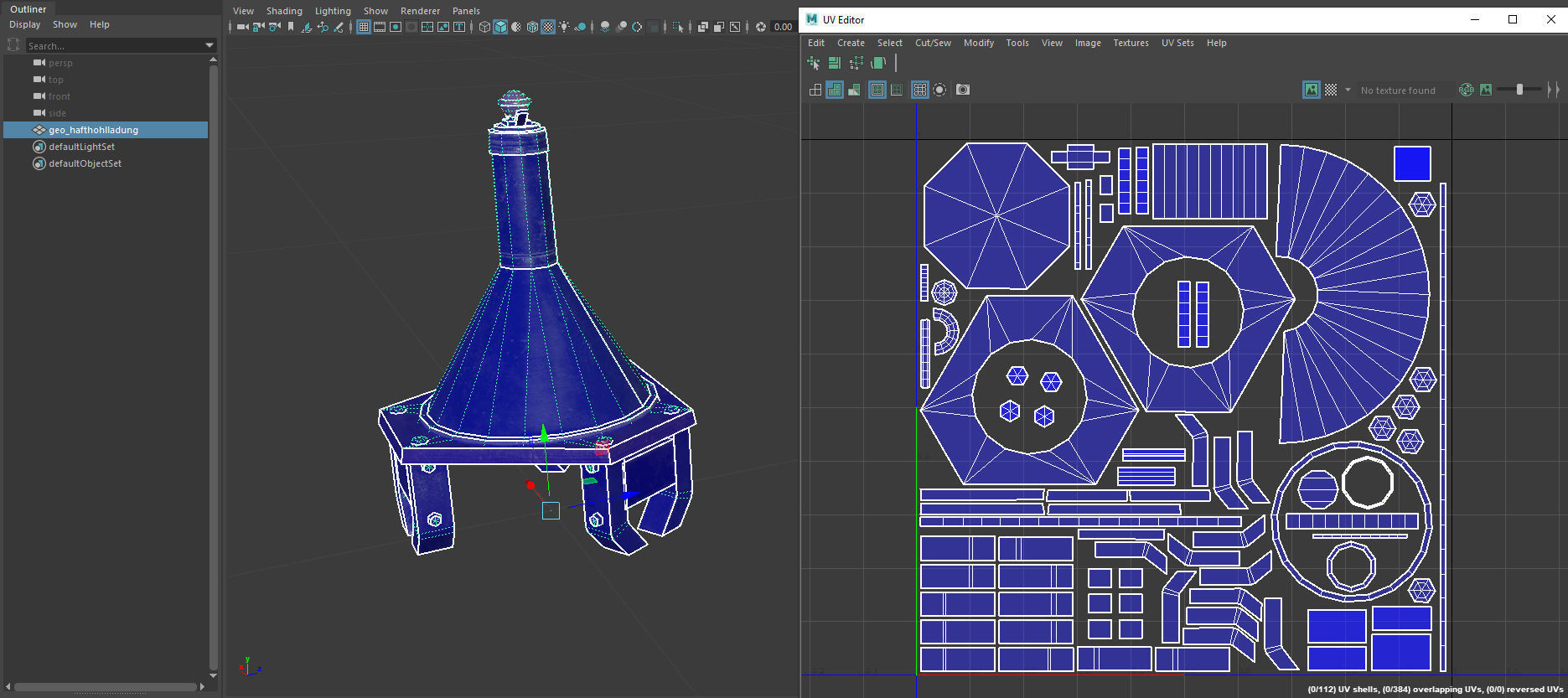Click the UV lattice tool icon

click(x=856, y=63)
